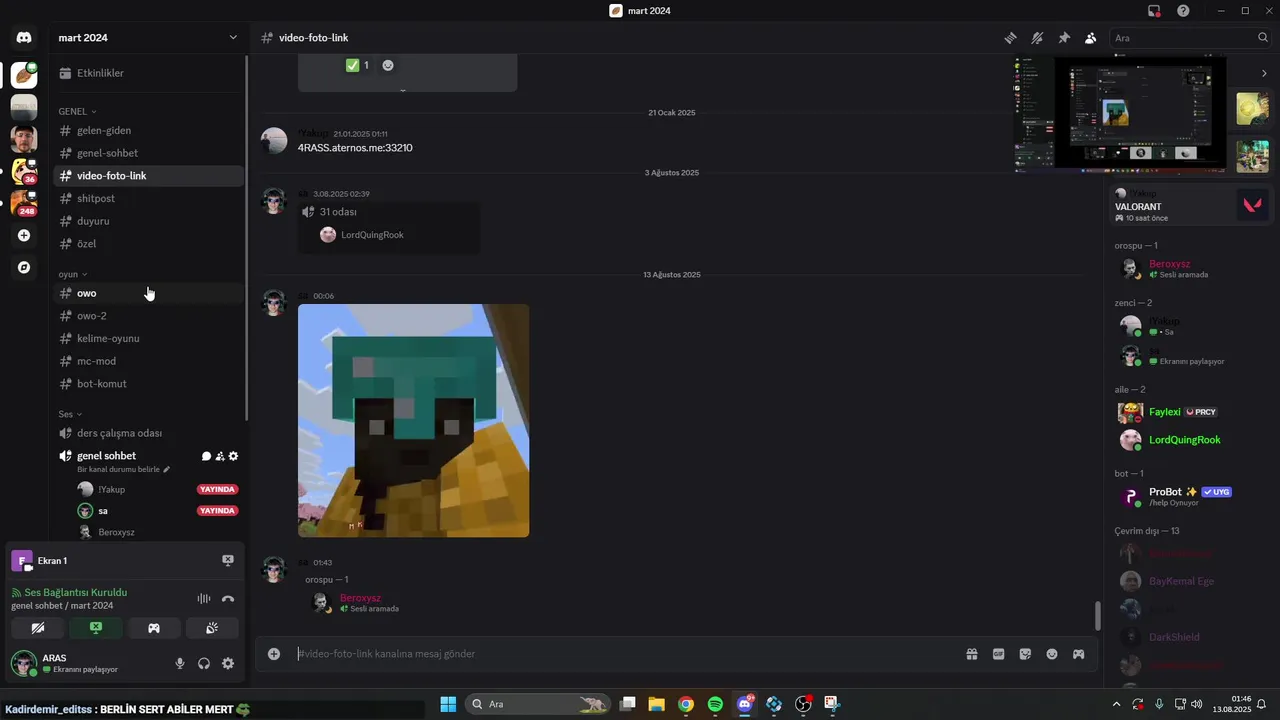1280x720 pixels.
Task: Open Discord direct messages home icon
Action: (24, 38)
